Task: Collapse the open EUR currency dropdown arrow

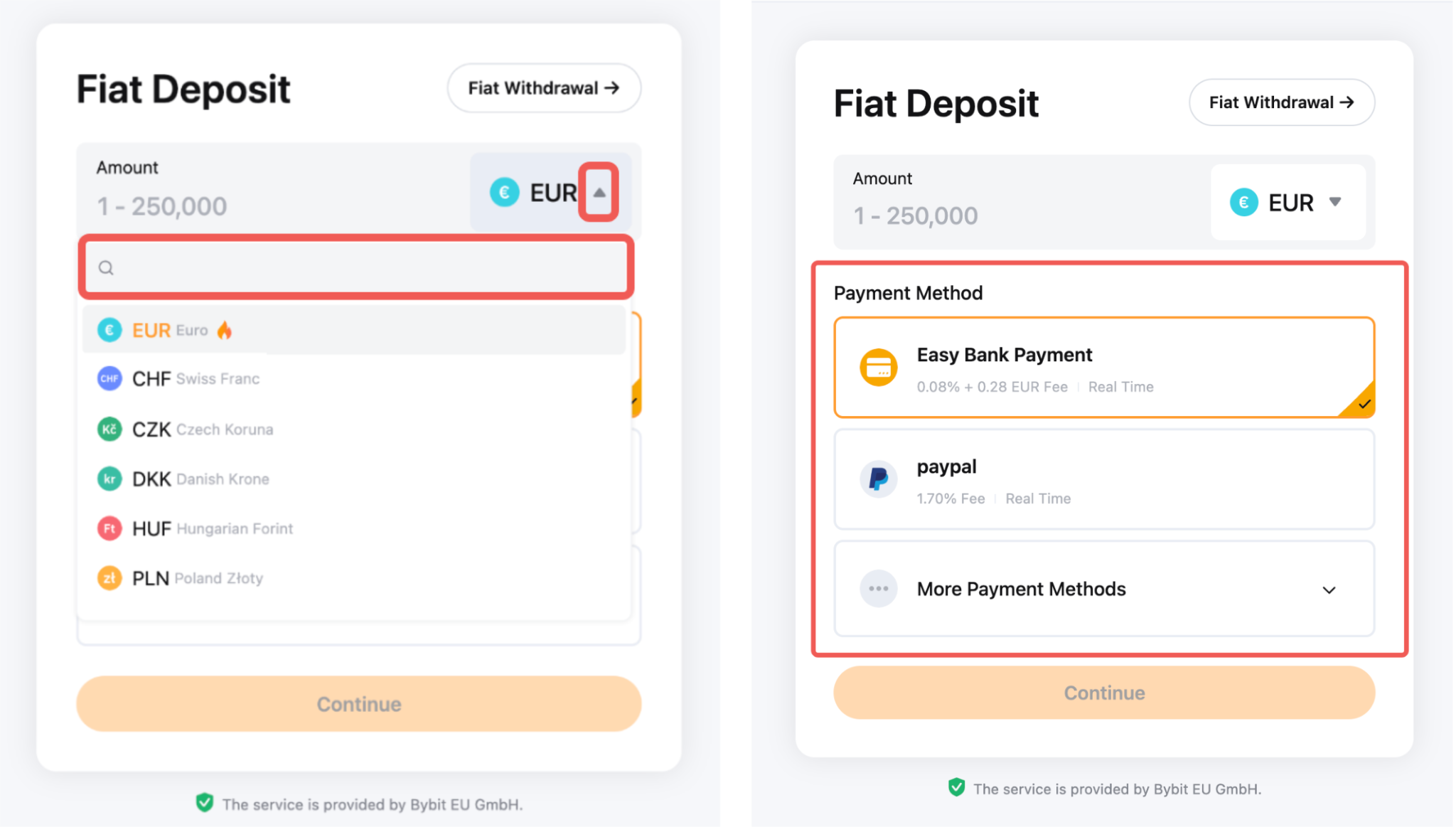Action: 599,193
